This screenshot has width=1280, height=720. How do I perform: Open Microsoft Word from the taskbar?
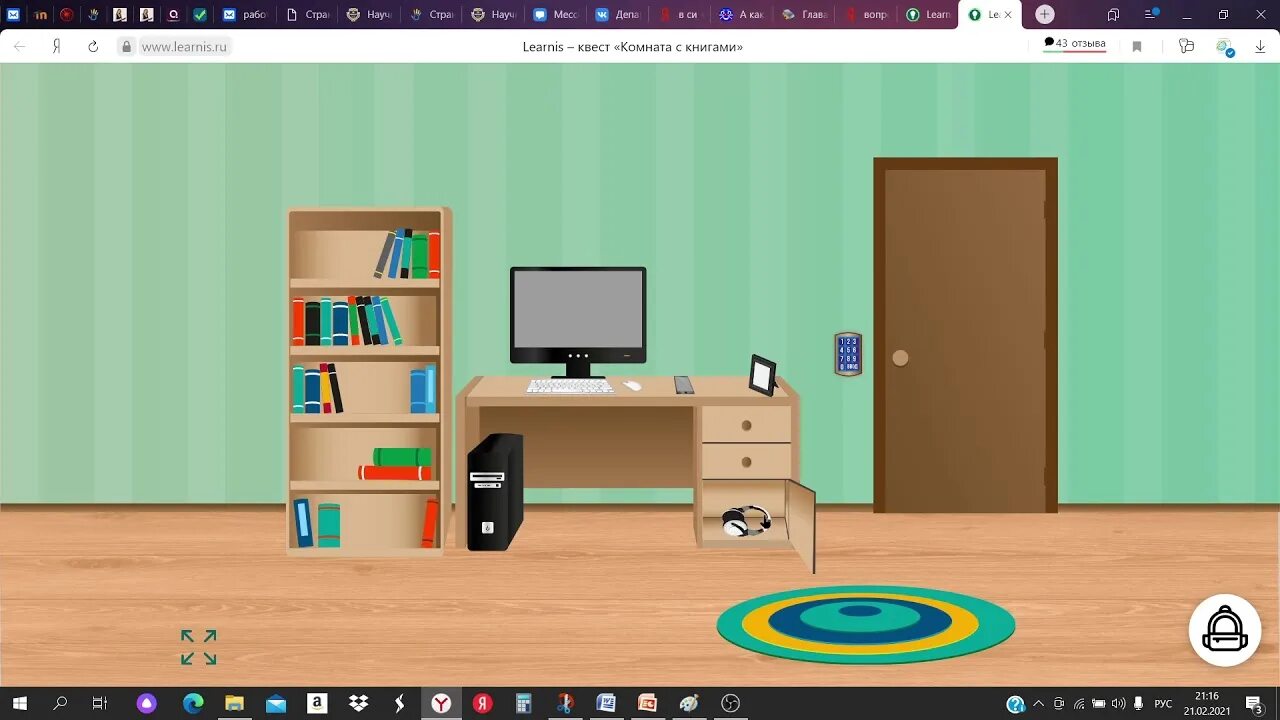tap(606, 704)
